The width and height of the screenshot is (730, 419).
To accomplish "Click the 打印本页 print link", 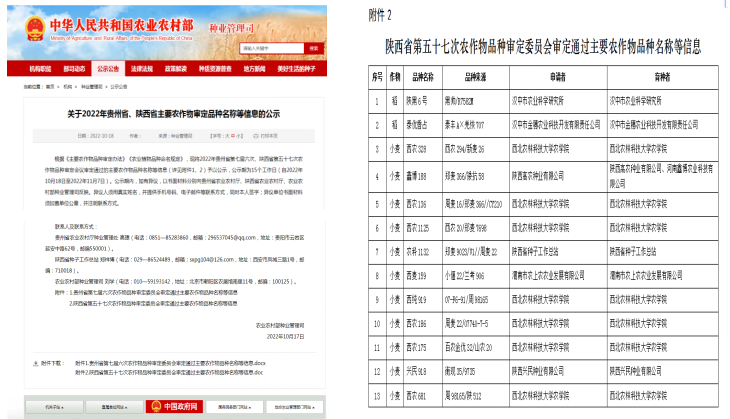I will coord(269,136).
